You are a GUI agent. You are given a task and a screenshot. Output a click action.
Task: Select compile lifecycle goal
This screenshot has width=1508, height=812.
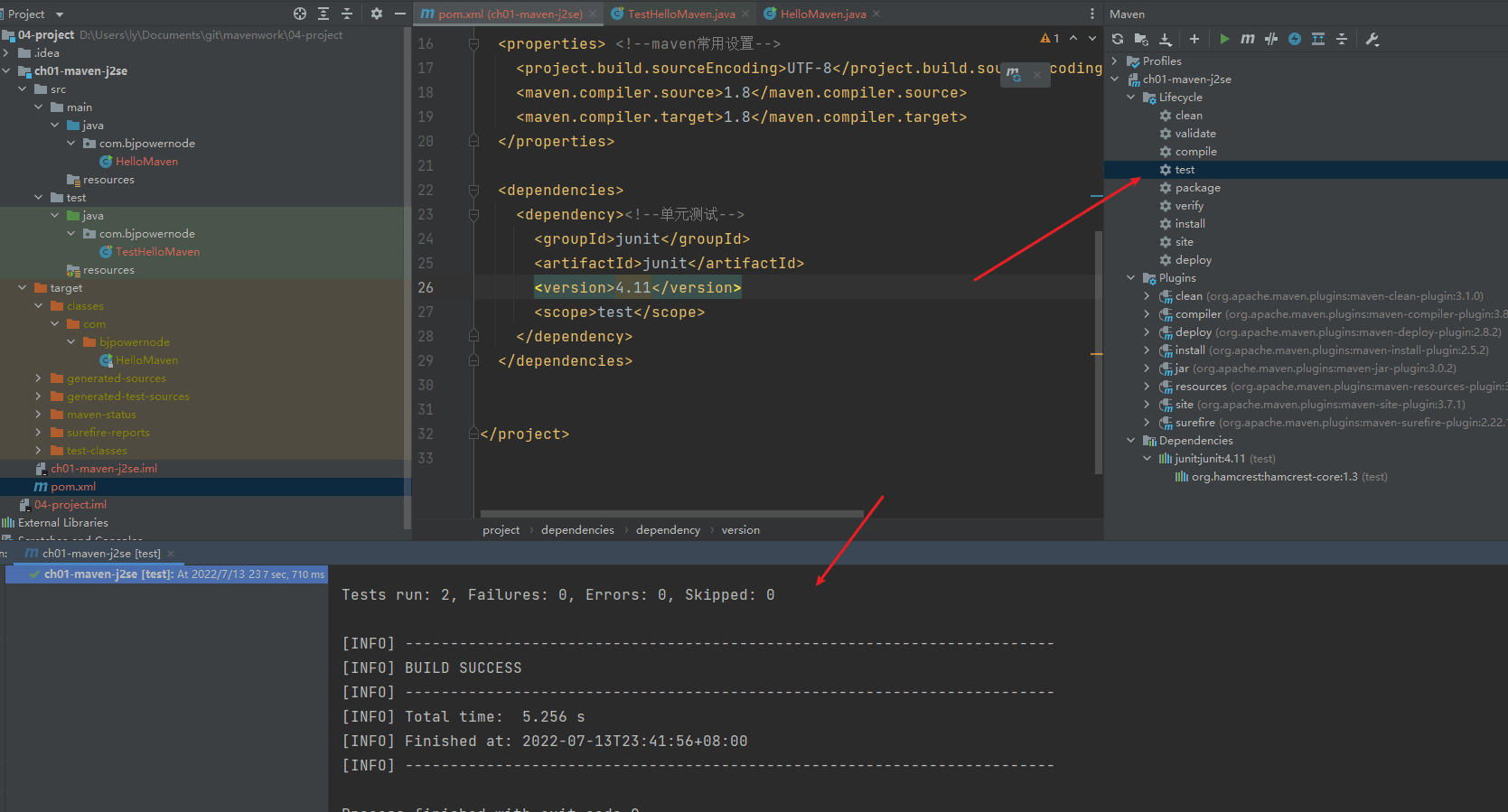pyautogui.click(x=1195, y=152)
